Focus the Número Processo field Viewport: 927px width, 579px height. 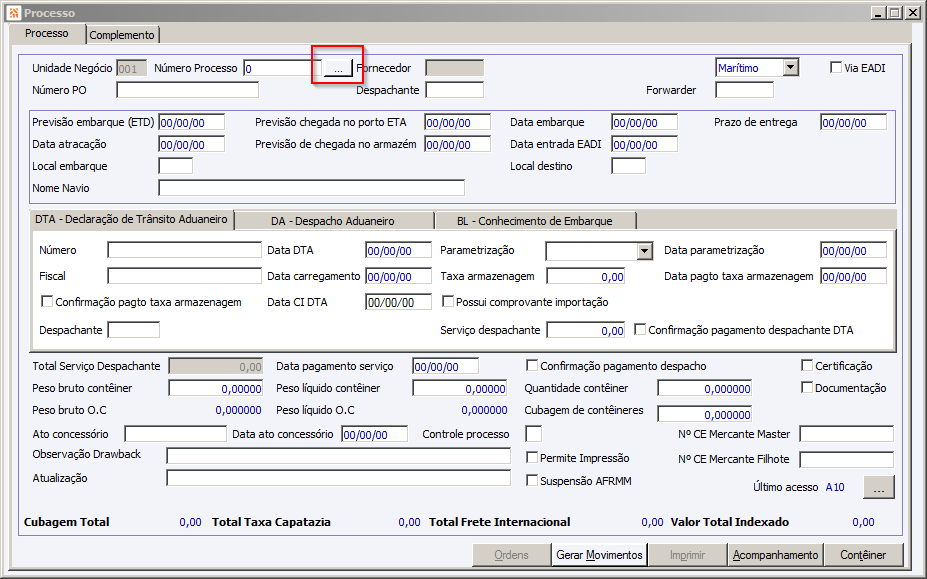click(x=283, y=68)
